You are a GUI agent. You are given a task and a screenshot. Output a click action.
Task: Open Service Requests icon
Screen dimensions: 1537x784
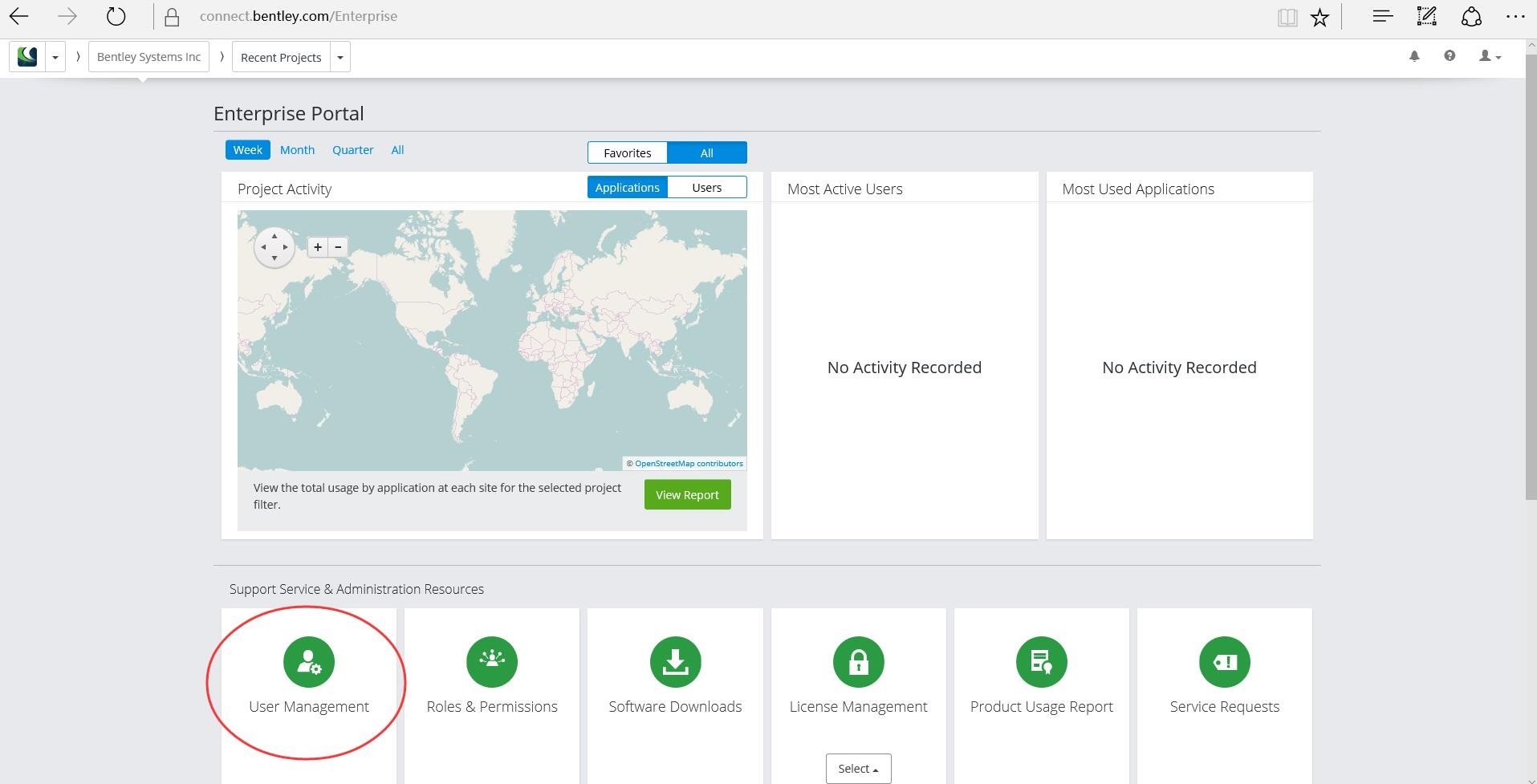click(1224, 662)
